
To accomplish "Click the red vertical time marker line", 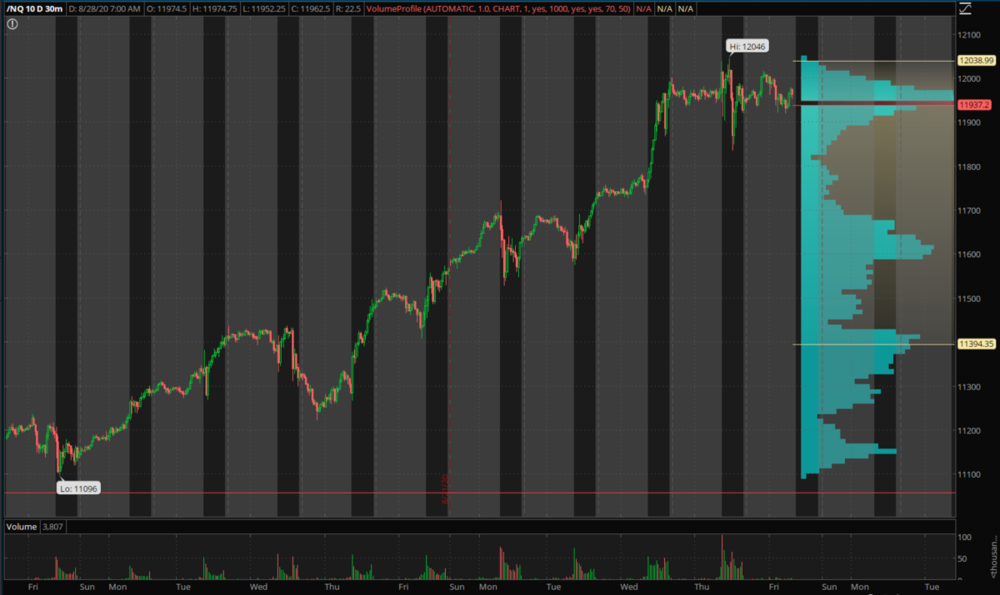I will point(447,300).
